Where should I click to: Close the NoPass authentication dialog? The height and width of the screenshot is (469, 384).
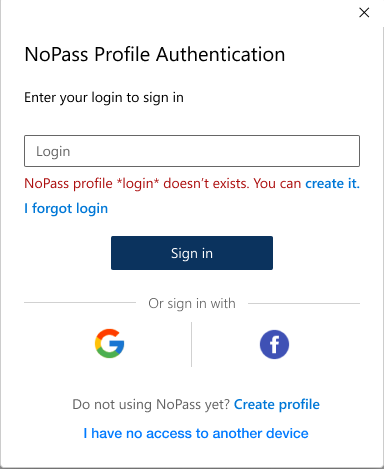[x=364, y=13]
